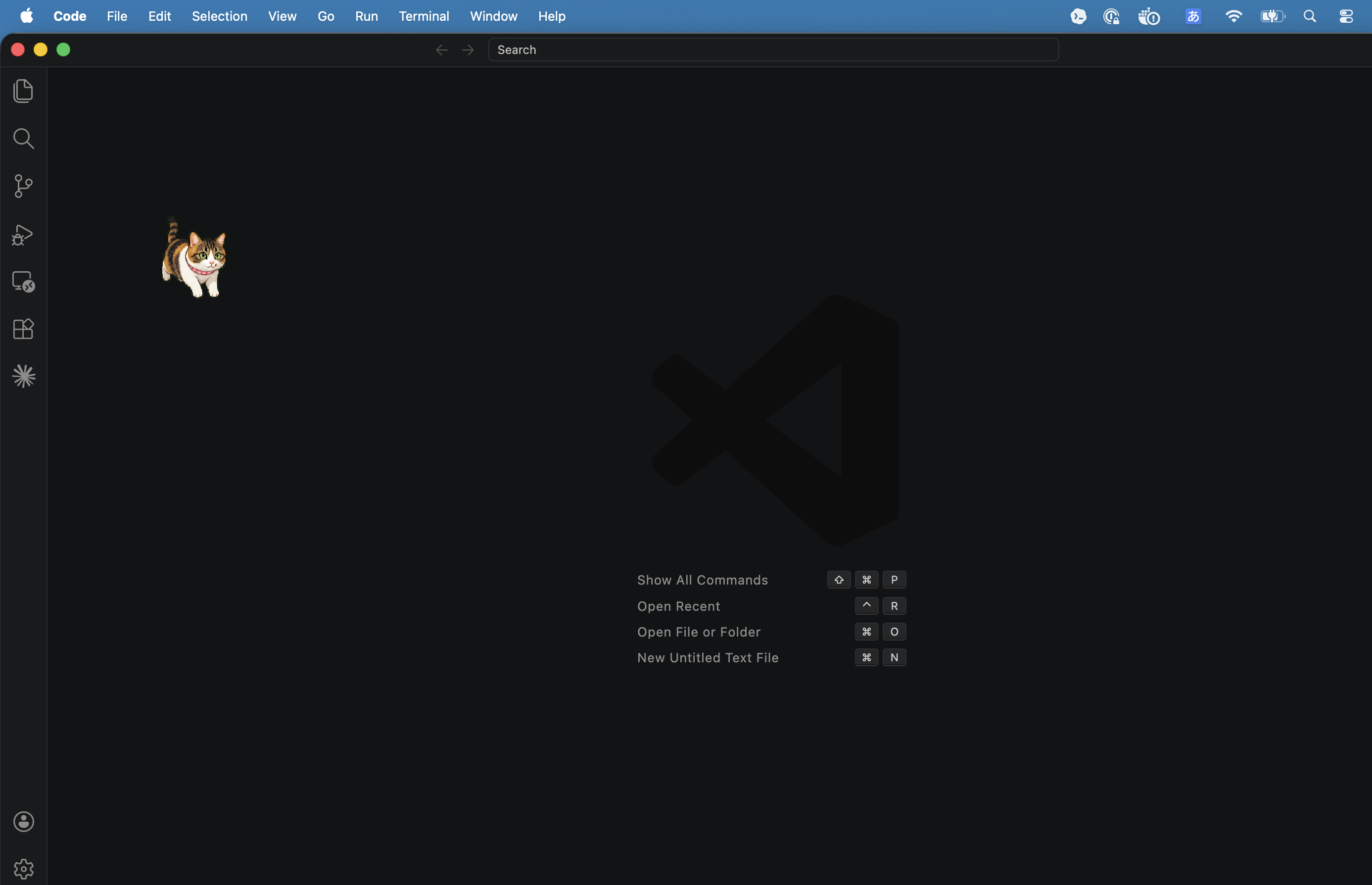
Task: Open the Docker whale menu bar icon
Action: tap(1148, 17)
